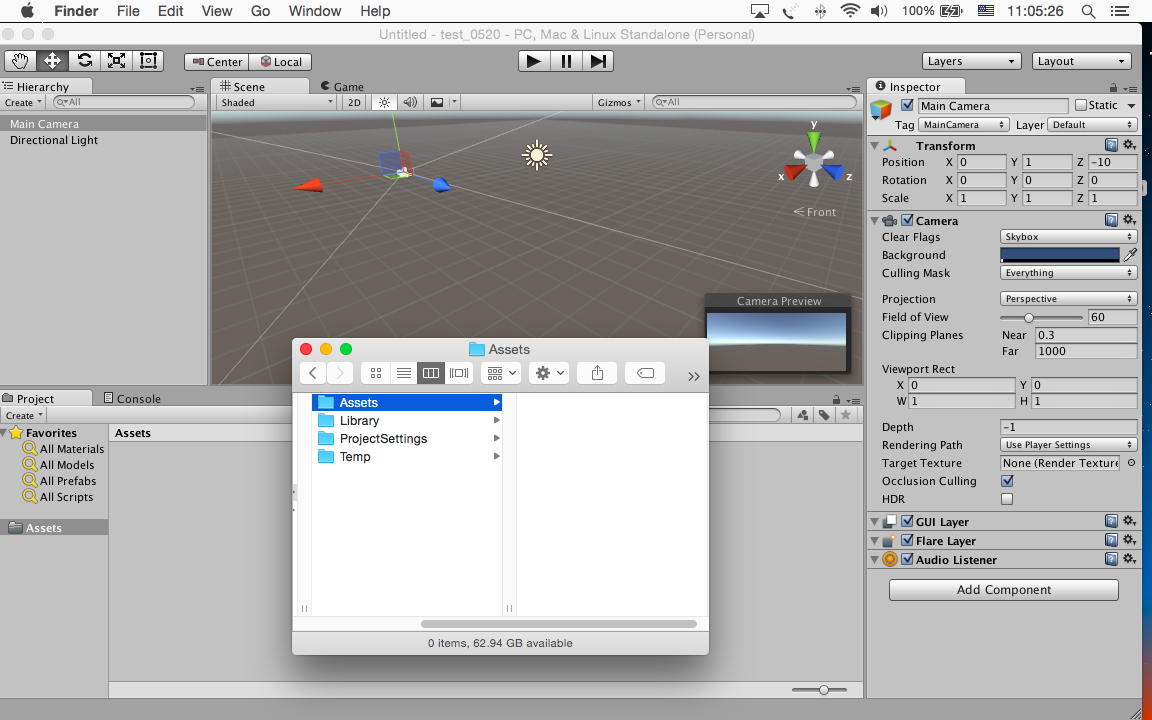Select the Scale tool
The image size is (1152, 720).
point(116,61)
